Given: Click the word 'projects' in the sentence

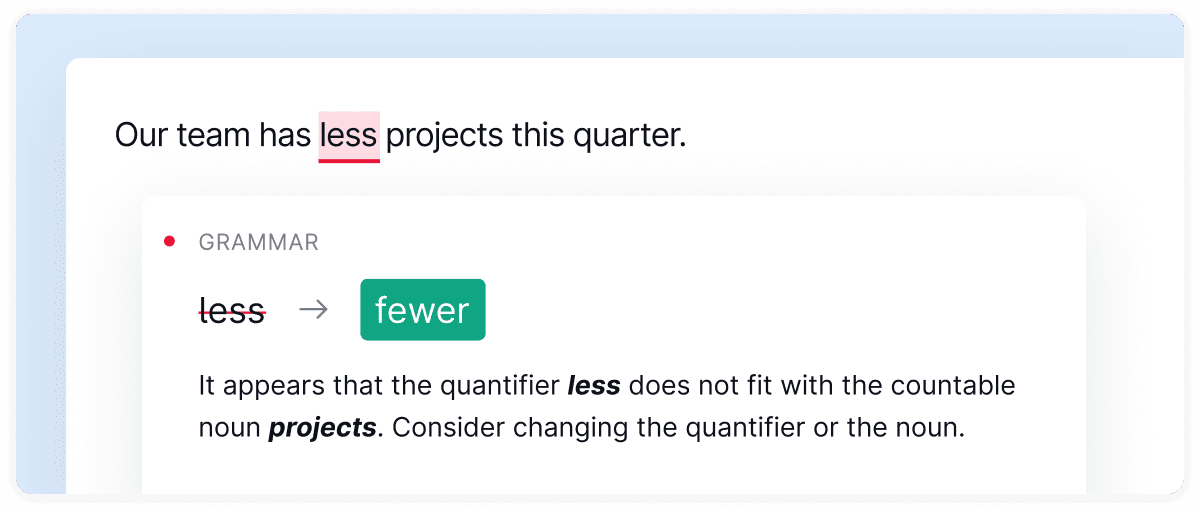Looking at the screenshot, I should tap(445, 136).
